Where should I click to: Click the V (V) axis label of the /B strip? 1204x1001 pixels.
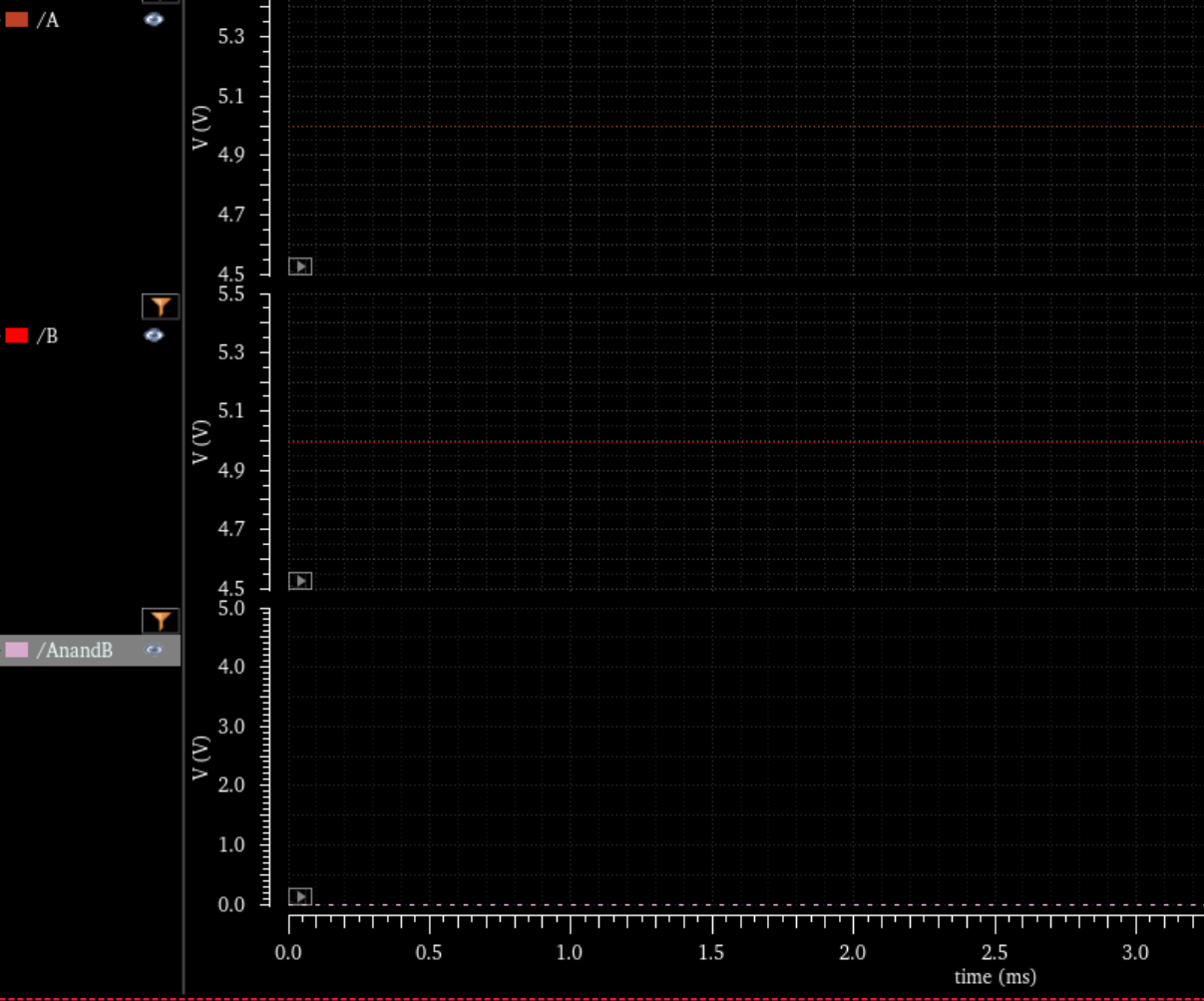[x=201, y=441]
